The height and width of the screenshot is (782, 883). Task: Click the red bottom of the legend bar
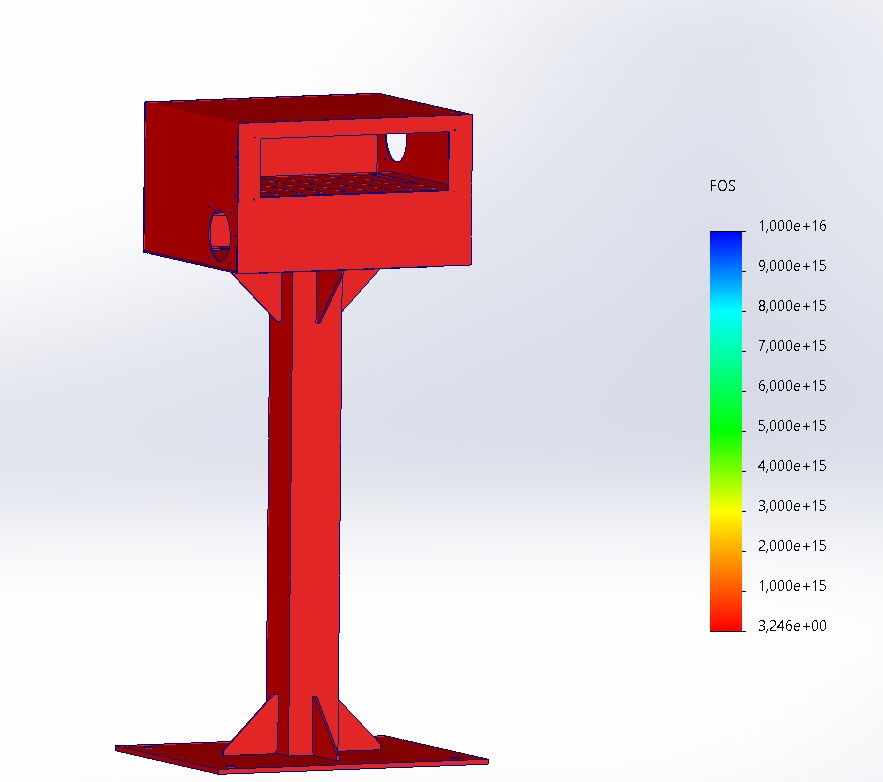727,620
